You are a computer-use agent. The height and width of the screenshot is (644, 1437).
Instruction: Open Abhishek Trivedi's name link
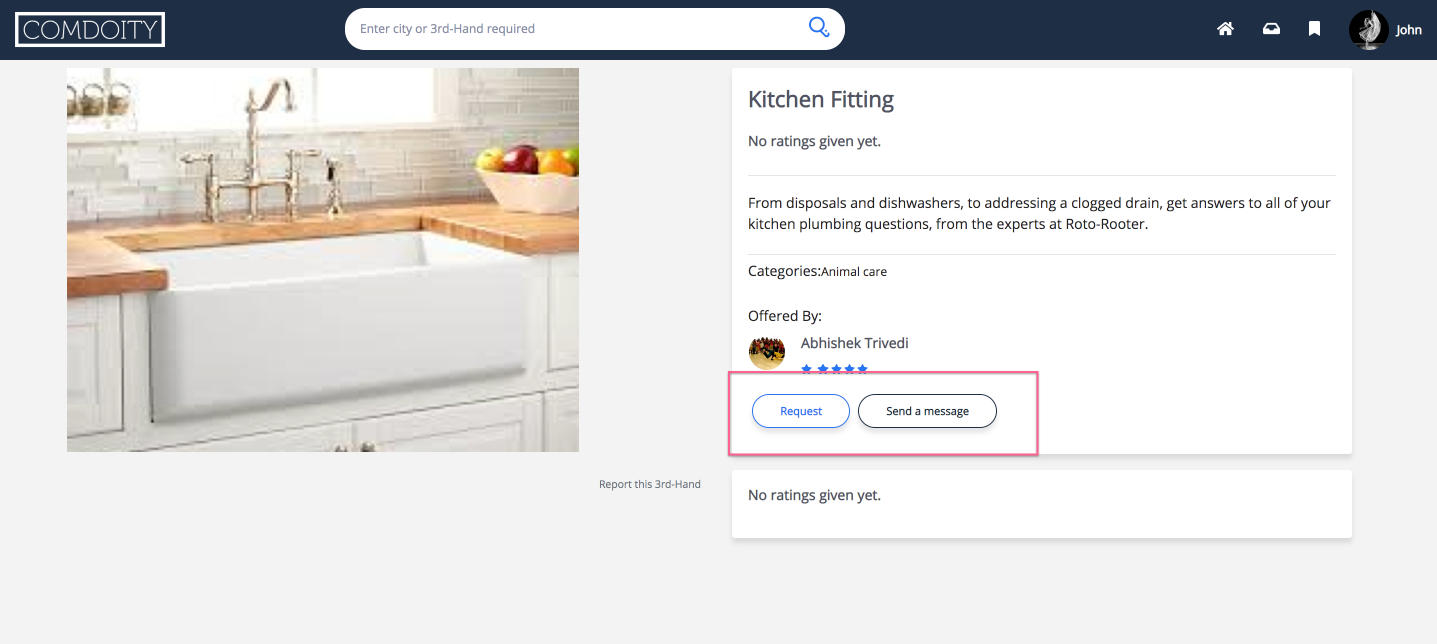click(854, 343)
